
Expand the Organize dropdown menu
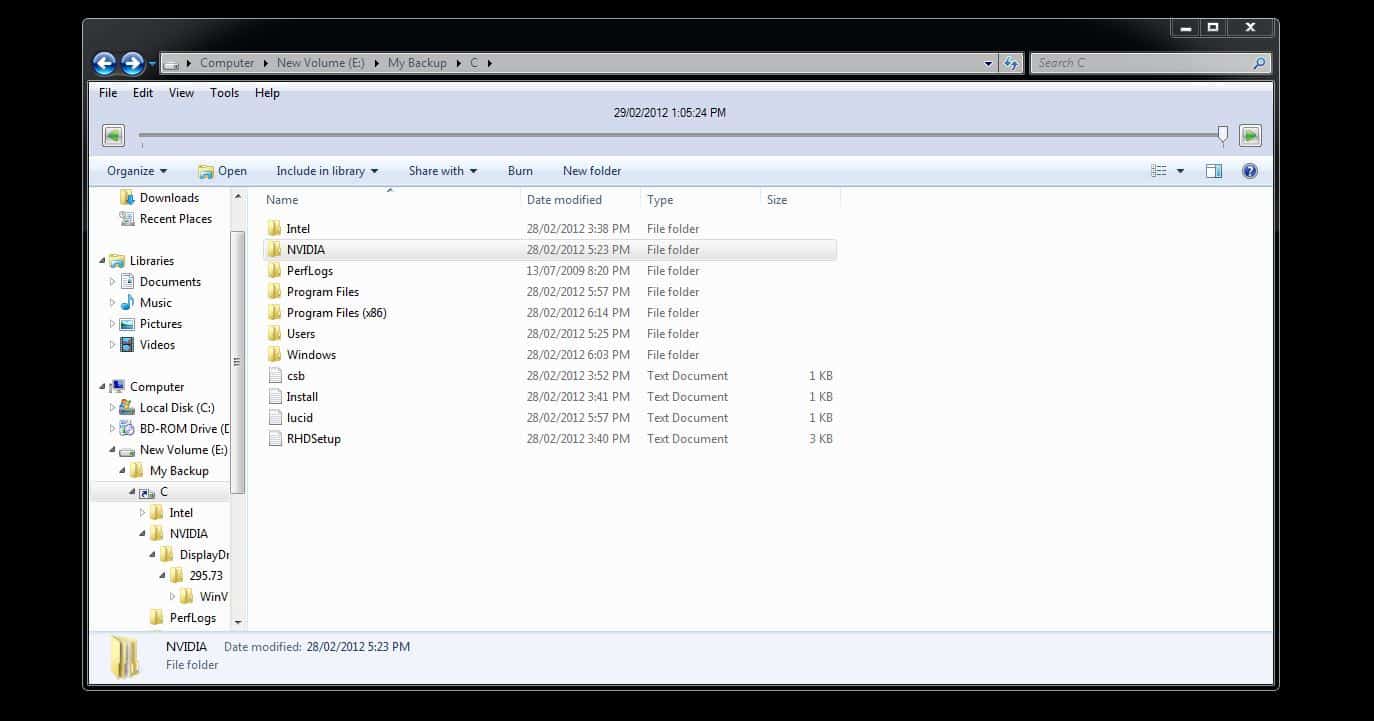coord(137,171)
